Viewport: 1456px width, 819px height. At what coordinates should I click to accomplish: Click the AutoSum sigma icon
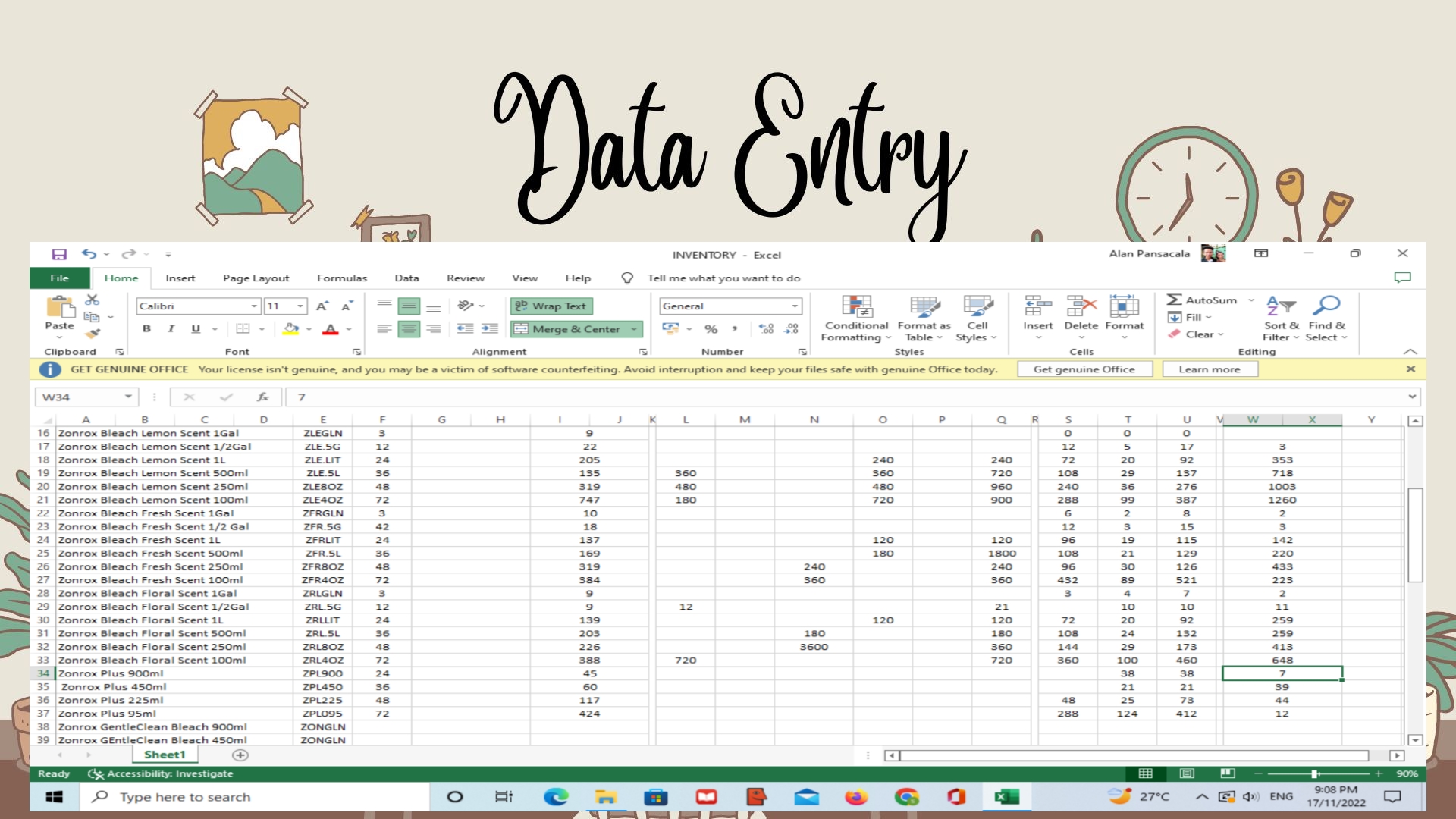pyautogui.click(x=1175, y=300)
